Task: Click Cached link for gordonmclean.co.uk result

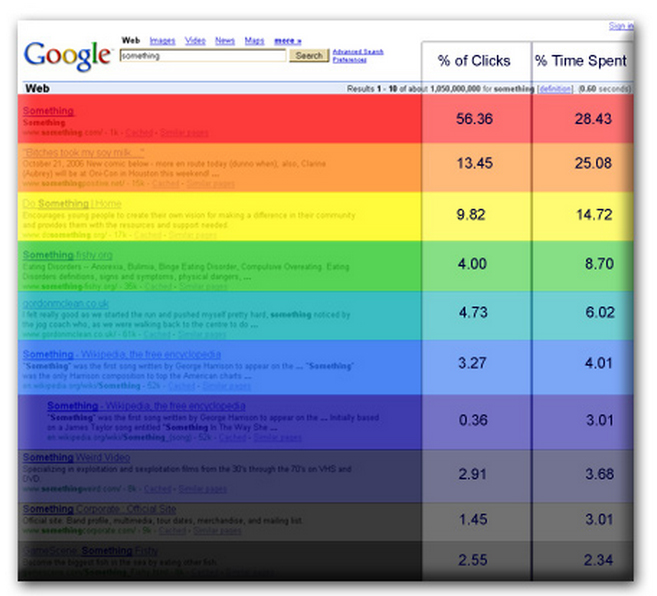Action: pyautogui.click(x=157, y=334)
